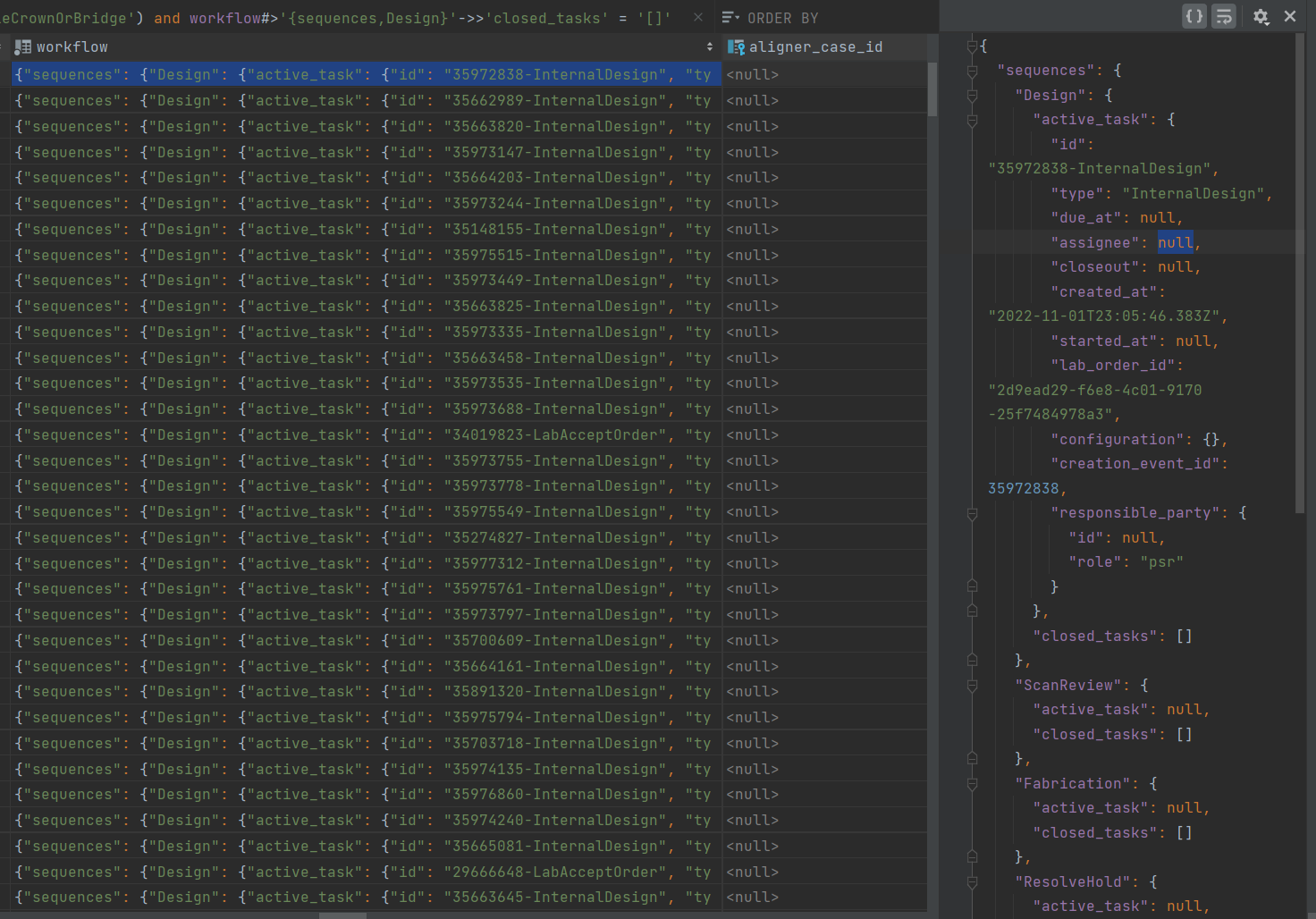Screen dimensions: 1316x919
Task: Select row with id 35973335-InternalDesign
Action: pyautogui.click(x=367, y=333)
